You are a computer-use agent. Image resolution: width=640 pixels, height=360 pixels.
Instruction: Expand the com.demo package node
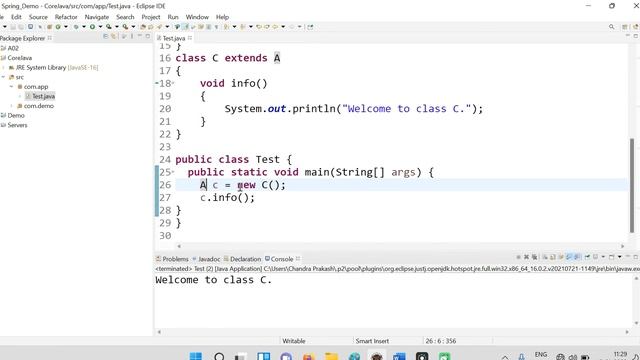pos(11,106)
